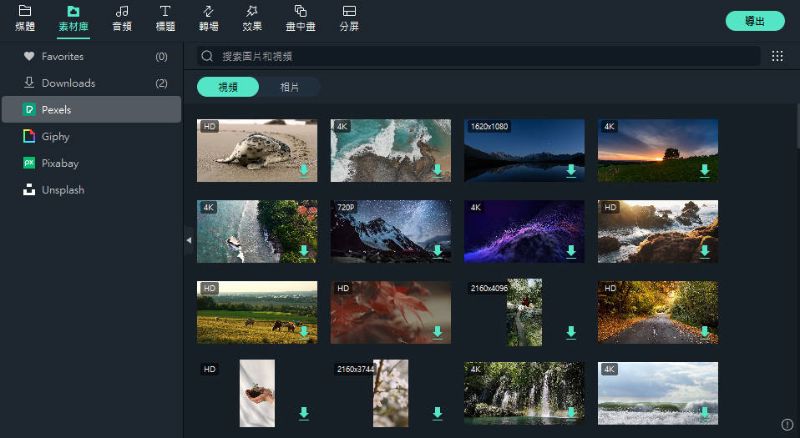Download the turtle on sand HD clip
Image resolution: width=800 pixels, height=438 pixels.
coord(304,171)
